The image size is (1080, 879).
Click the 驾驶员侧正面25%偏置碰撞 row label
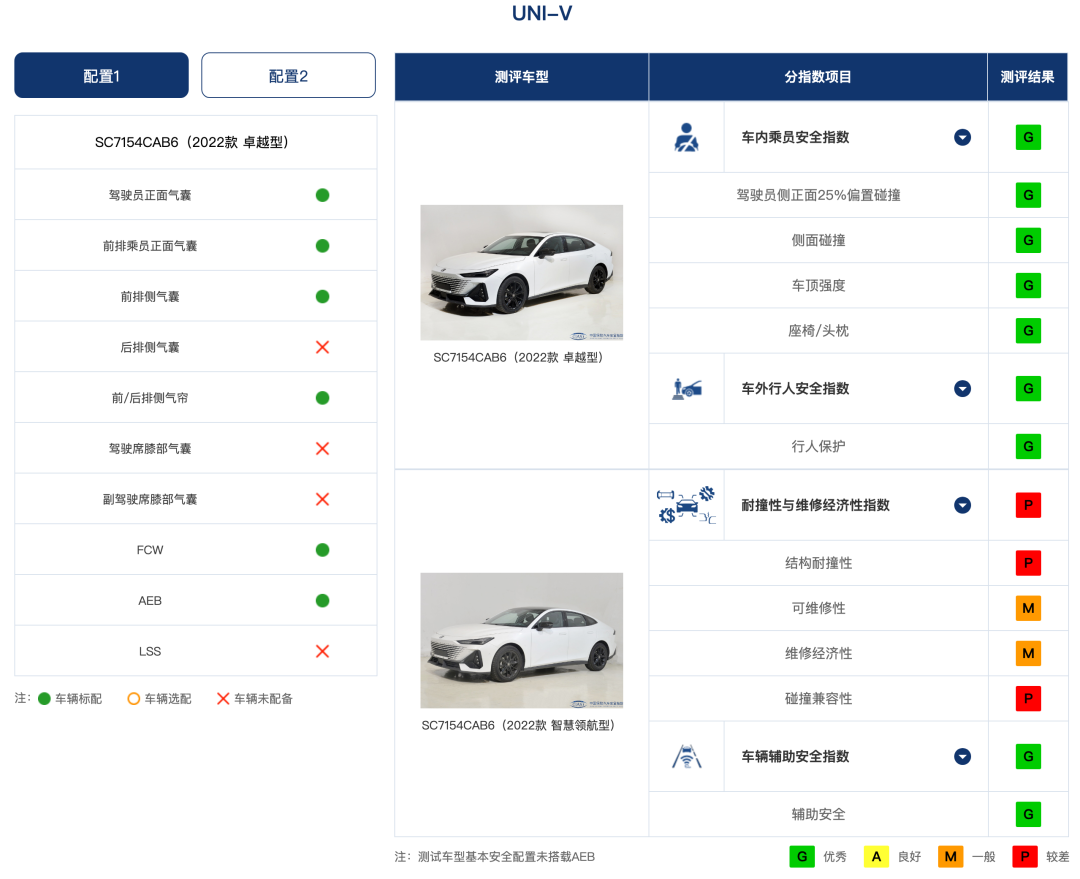[x=818, y=195]
